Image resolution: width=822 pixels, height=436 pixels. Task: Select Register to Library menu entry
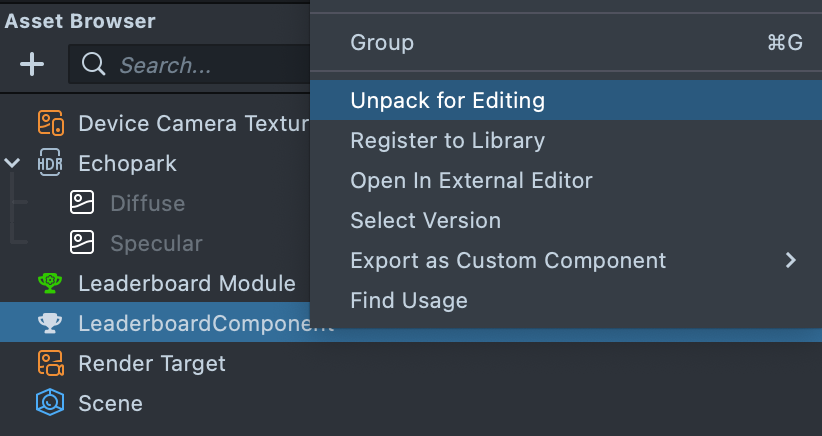[447, 141]
